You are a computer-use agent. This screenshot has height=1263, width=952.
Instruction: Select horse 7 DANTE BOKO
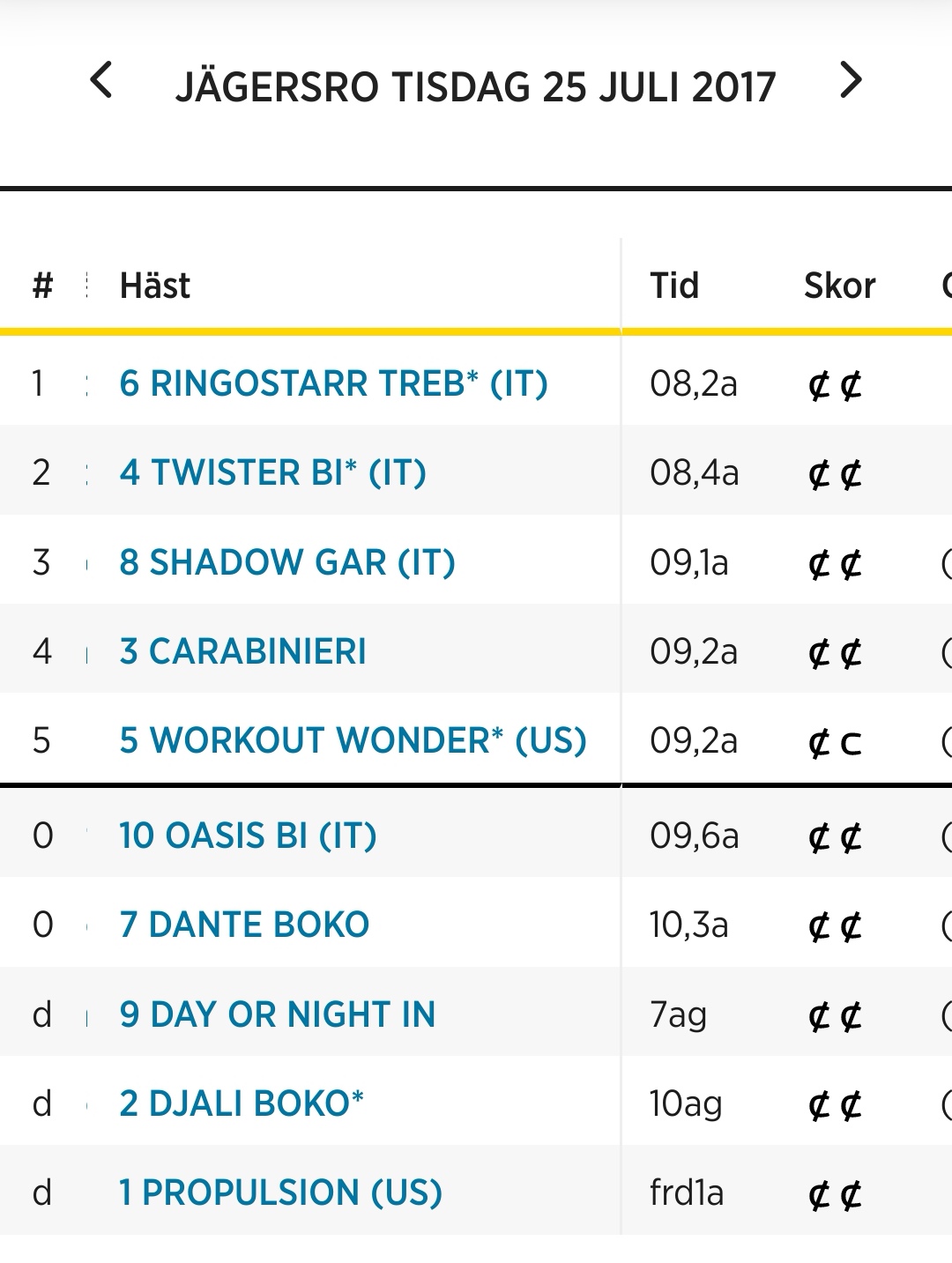point(244,925)
